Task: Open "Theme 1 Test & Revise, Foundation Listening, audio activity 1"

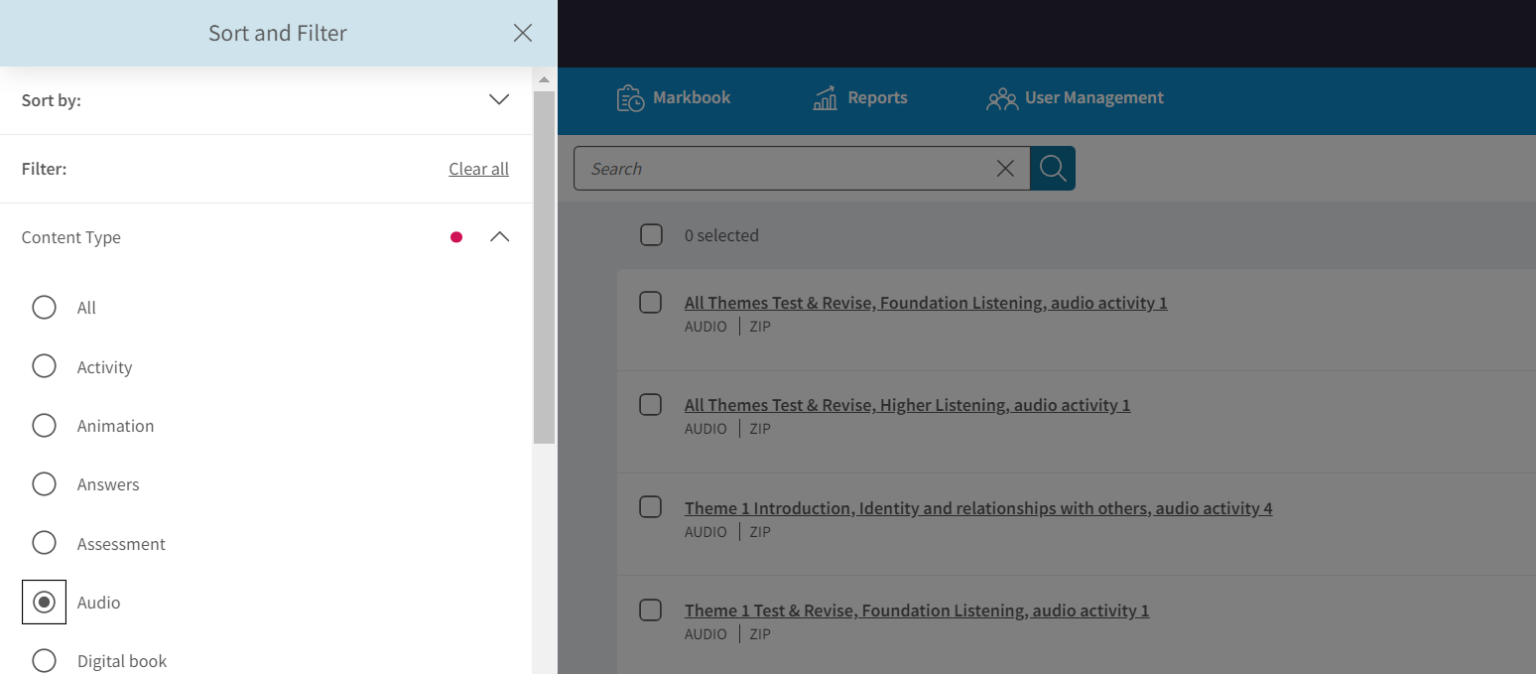Action: (x=916, y=610)
